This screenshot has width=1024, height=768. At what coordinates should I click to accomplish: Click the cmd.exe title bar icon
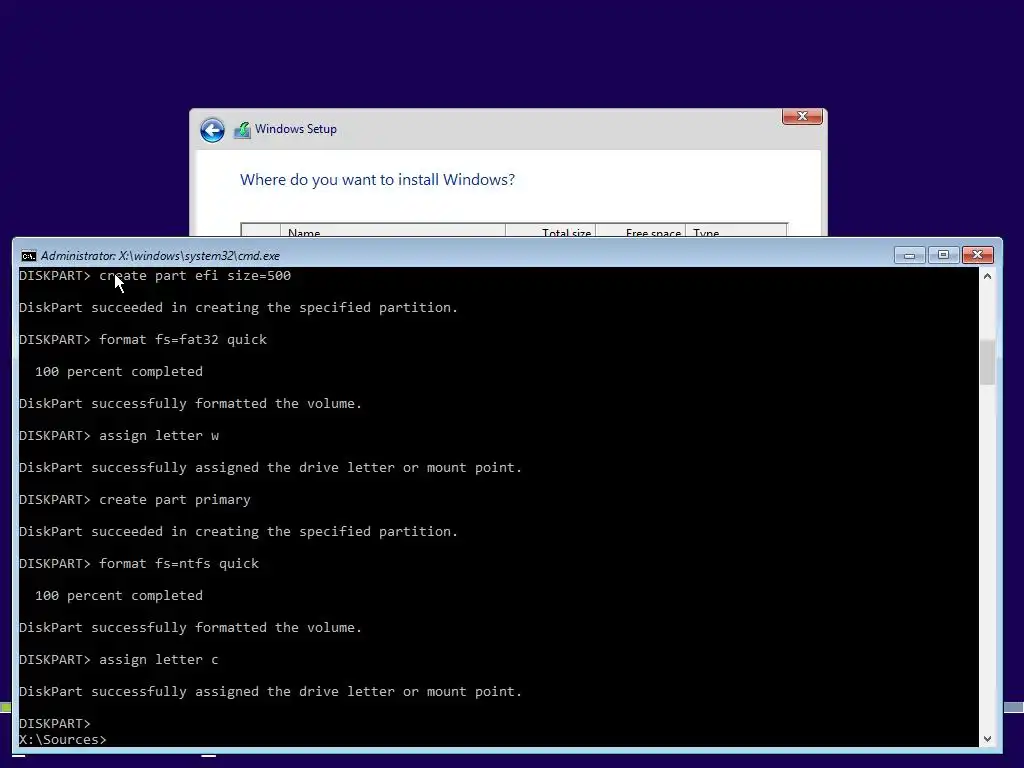(x=28, y=255)
